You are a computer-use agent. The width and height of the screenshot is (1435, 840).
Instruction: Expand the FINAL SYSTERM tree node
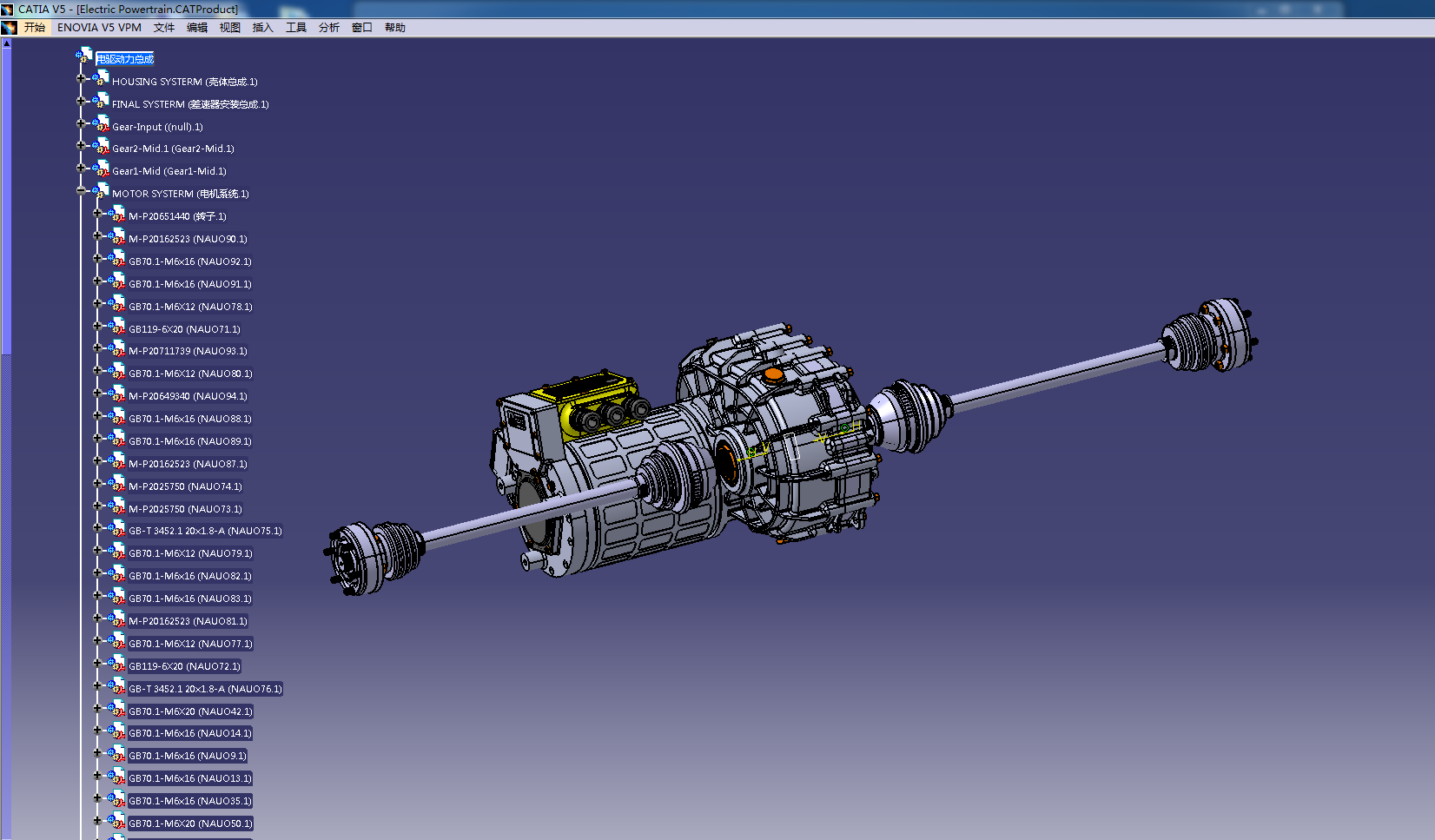pyautogui.click(x=81, y=101)
